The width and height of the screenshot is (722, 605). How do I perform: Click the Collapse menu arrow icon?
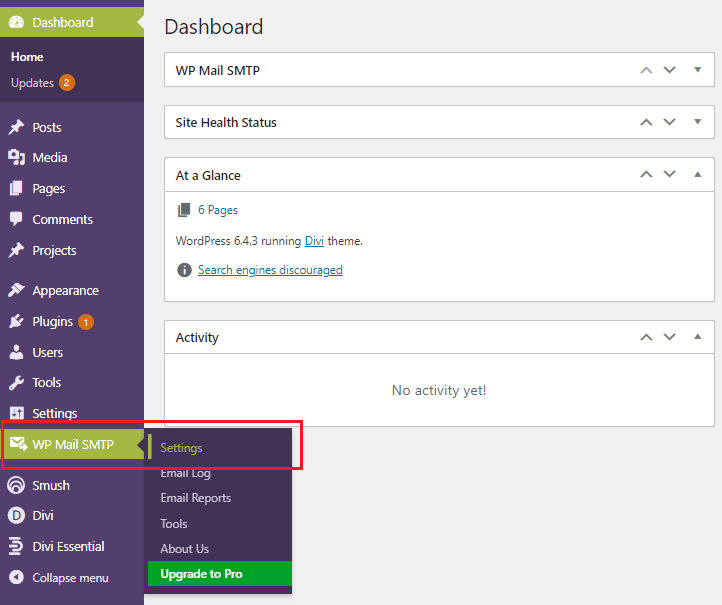pos(16,577)
